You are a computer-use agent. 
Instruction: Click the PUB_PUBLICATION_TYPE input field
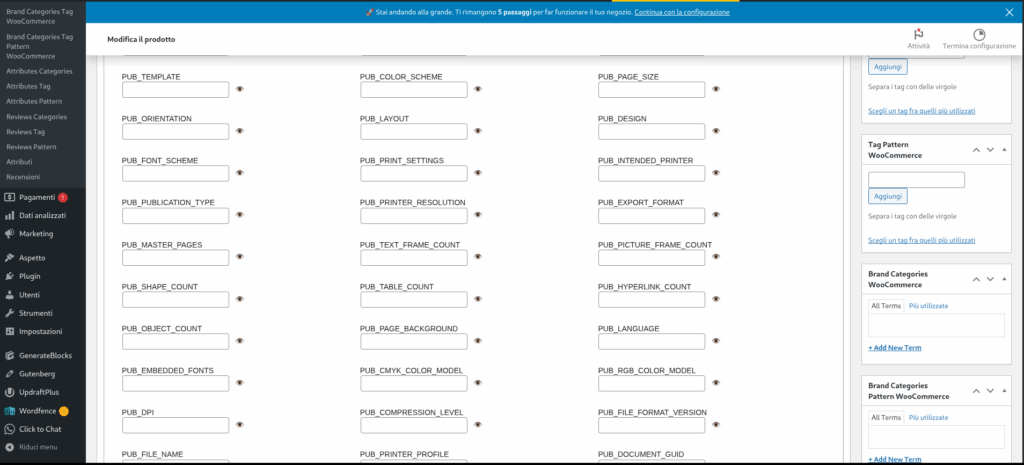click(x=176, y=216)
